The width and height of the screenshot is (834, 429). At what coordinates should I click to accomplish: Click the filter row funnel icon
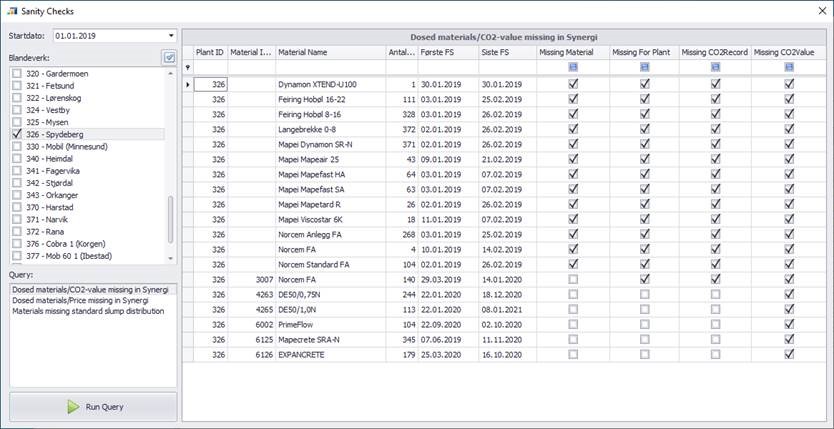click(189, 68)
